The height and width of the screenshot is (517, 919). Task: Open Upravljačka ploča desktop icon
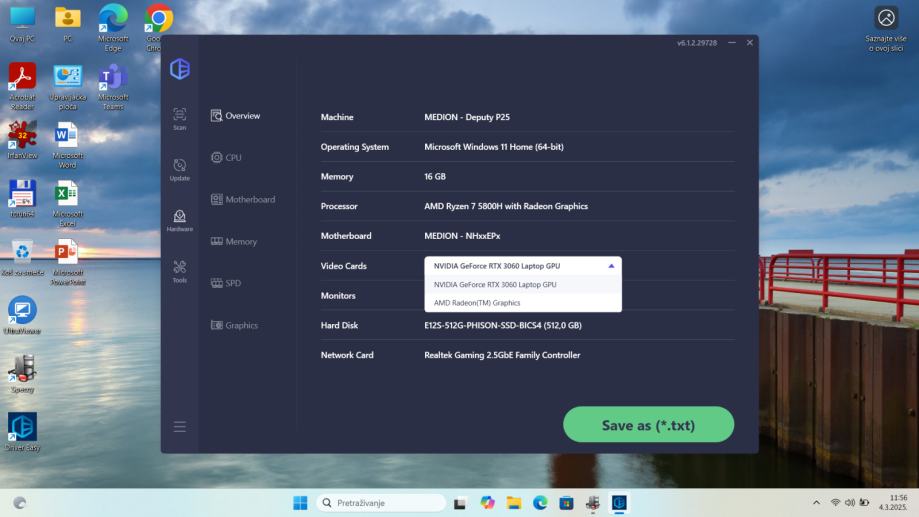[68, 86]
